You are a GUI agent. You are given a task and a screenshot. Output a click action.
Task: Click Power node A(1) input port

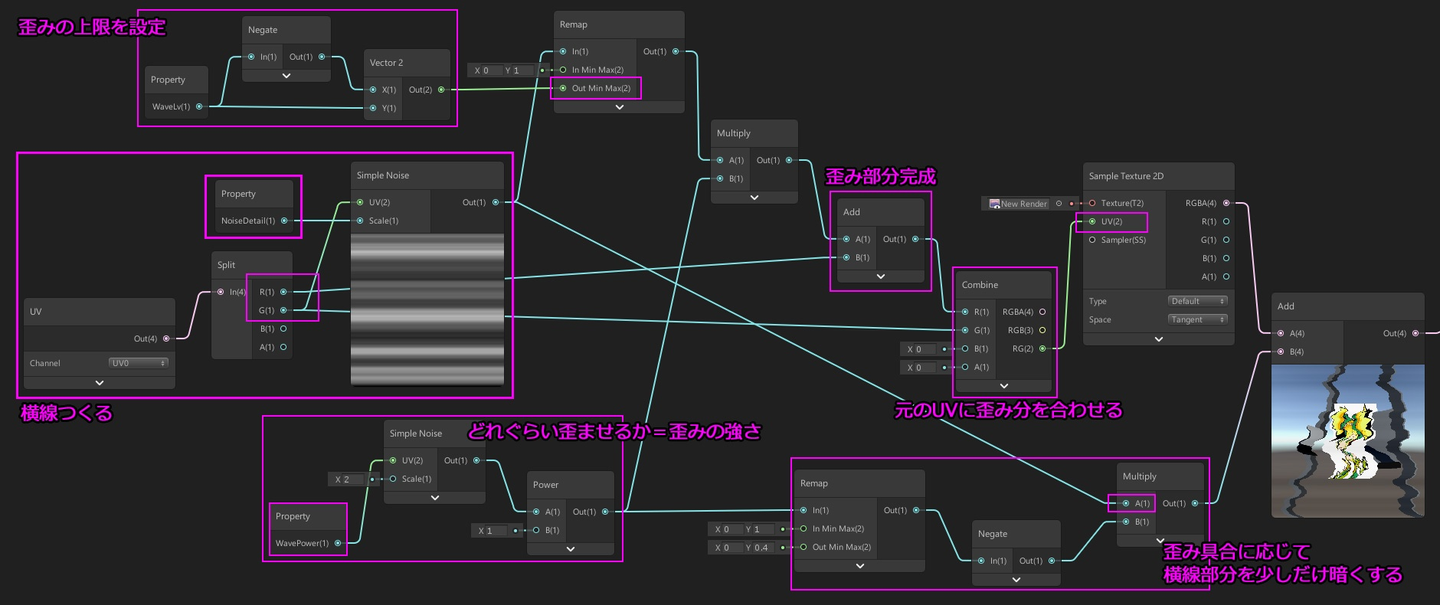pyautogui.click(x=535, y=511)
